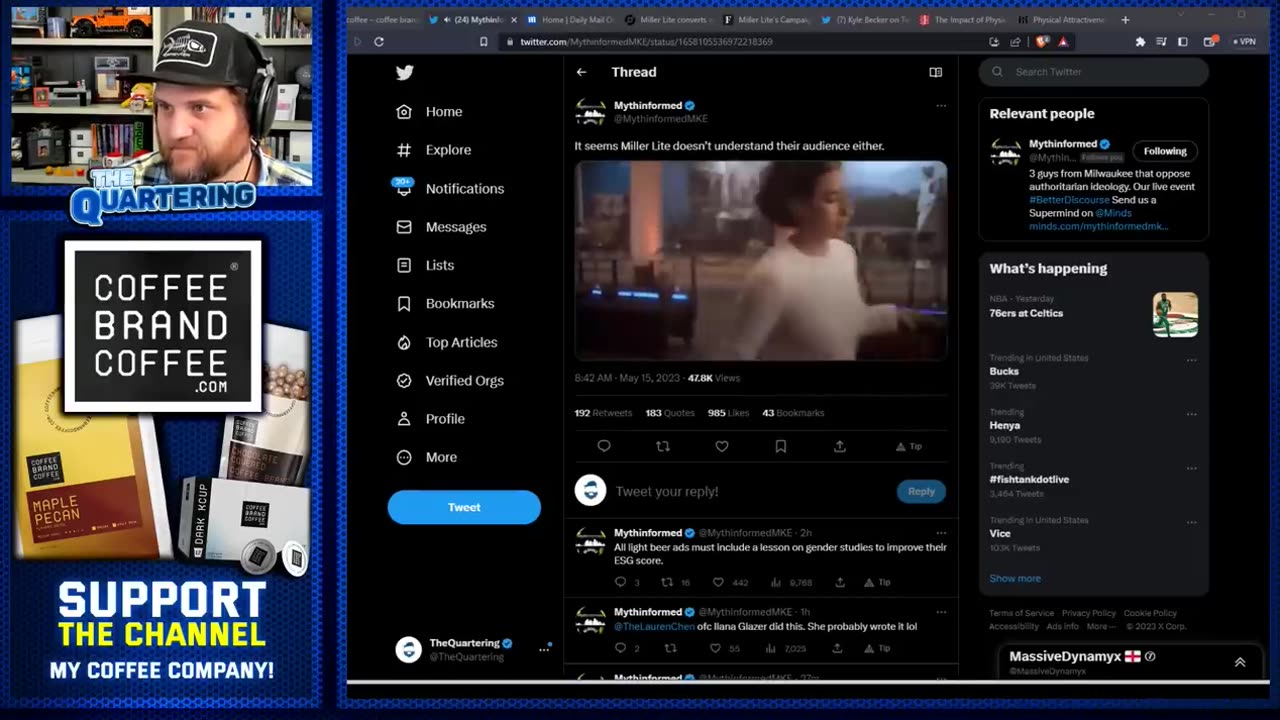Reply to the Ilana Glazer tweet
The image size is (1280, 720).
(x=620, y=648)
